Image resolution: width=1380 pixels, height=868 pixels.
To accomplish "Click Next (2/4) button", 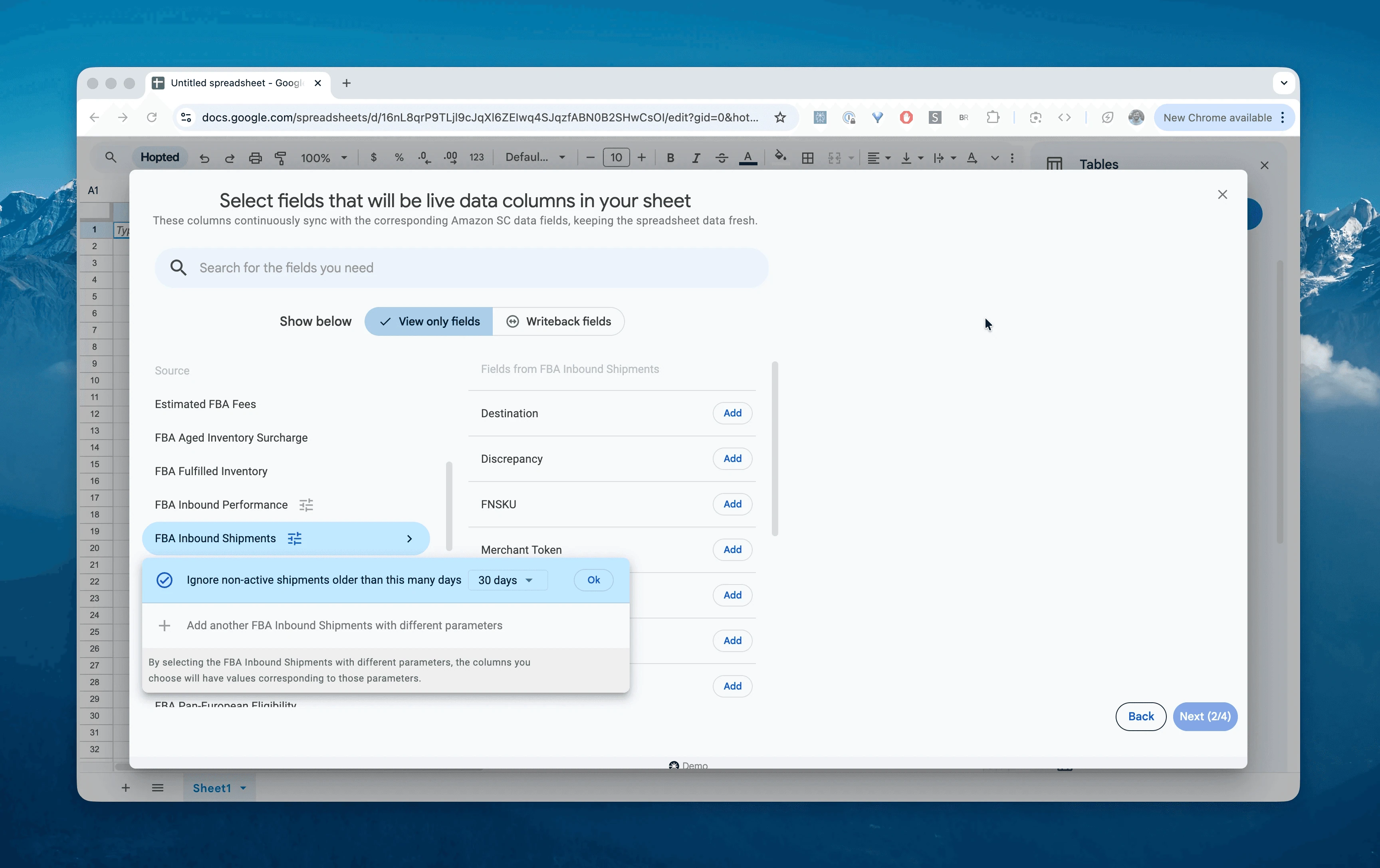I will [x=1205, y=716].
